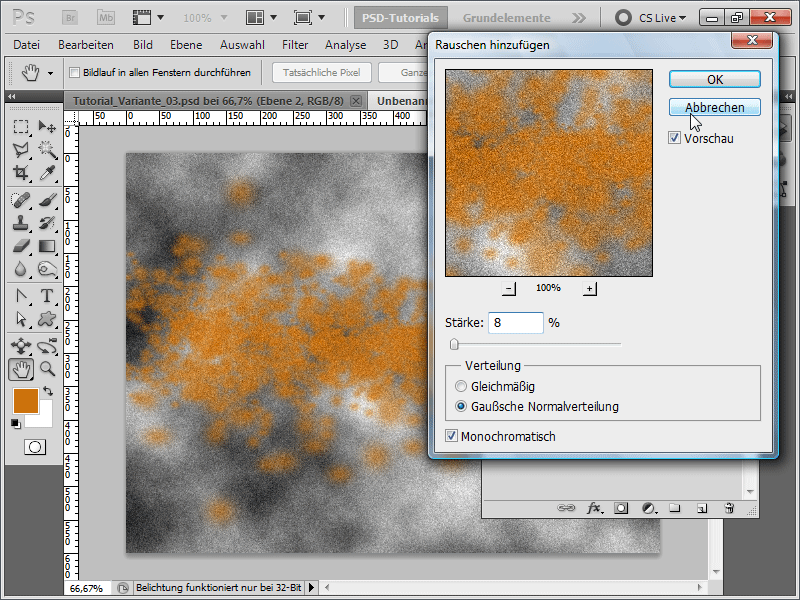Select the Eyedropper tool

pyautogui.click(x=46, y=173)
